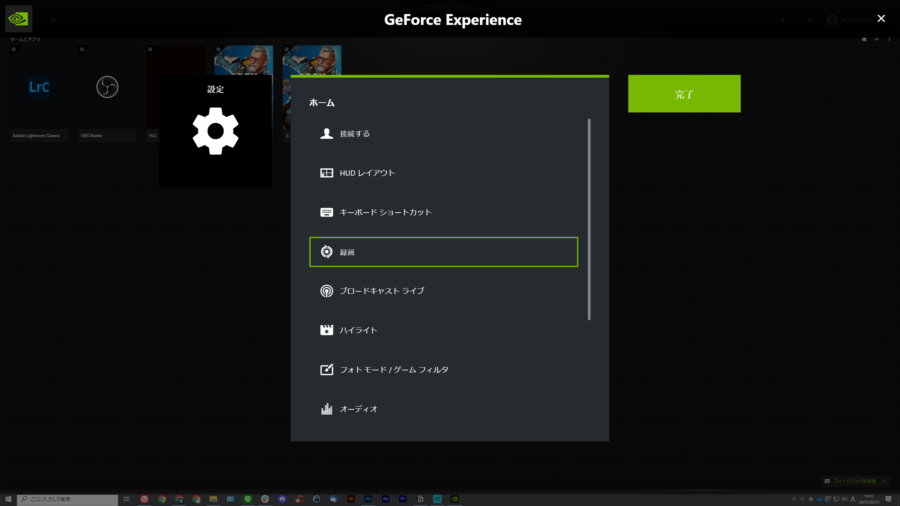Open Notion from the taskbar
The image size is (900, 506).
[x=420, y=499]
